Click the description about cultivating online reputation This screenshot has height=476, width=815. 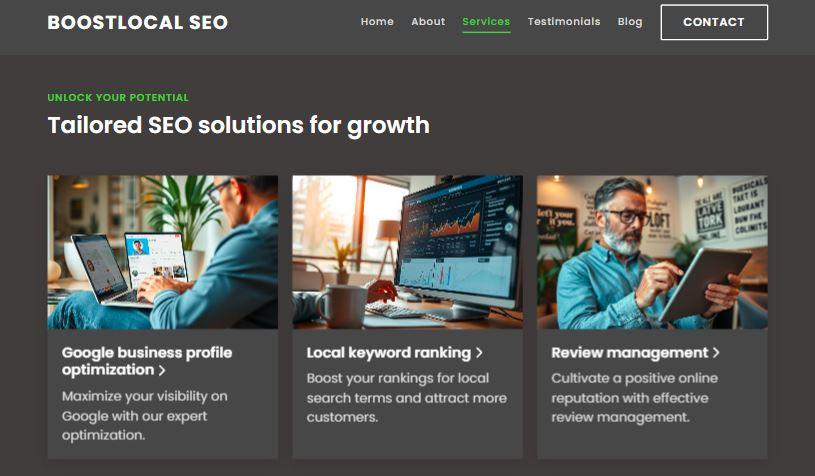pyautogui.click(x=635, y=398)
